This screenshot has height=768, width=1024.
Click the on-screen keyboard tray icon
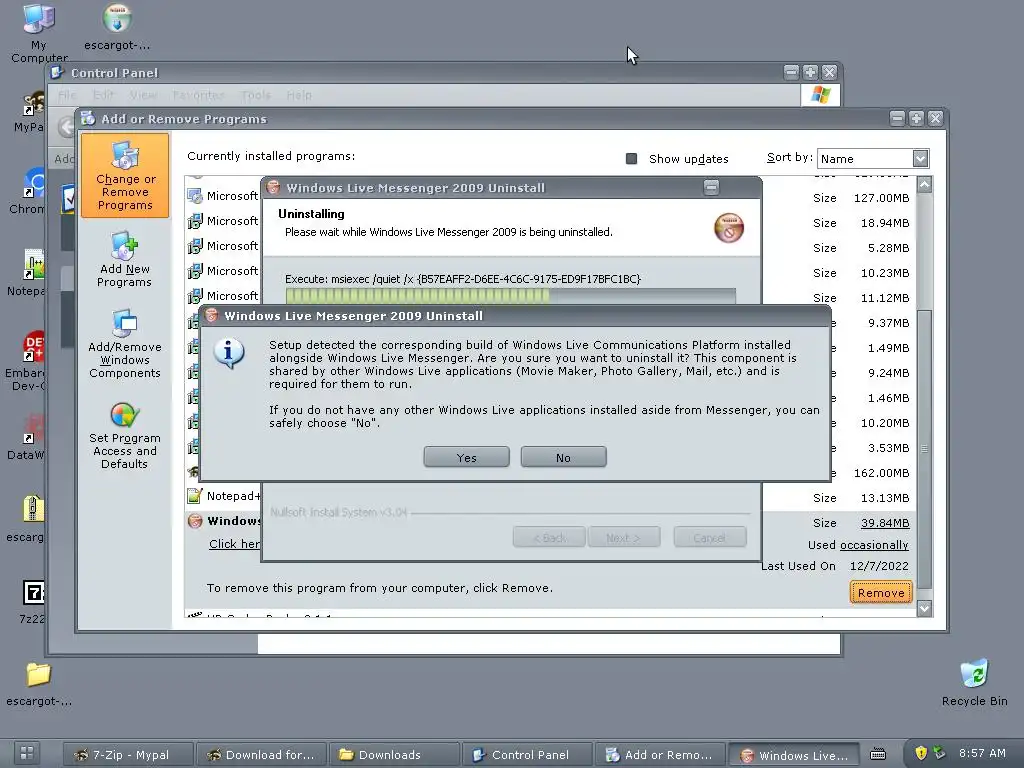[x=878, y=754]
